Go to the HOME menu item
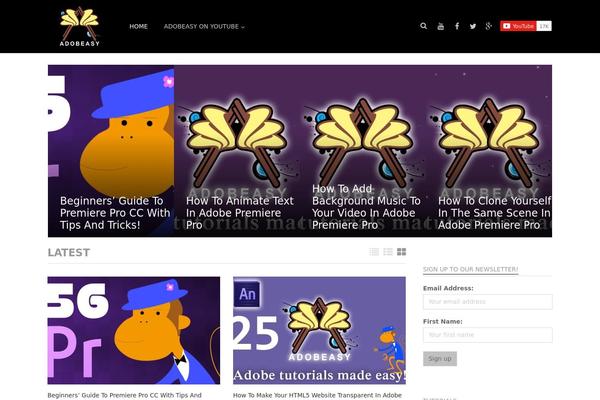The image size is (600, 400). 139,26
